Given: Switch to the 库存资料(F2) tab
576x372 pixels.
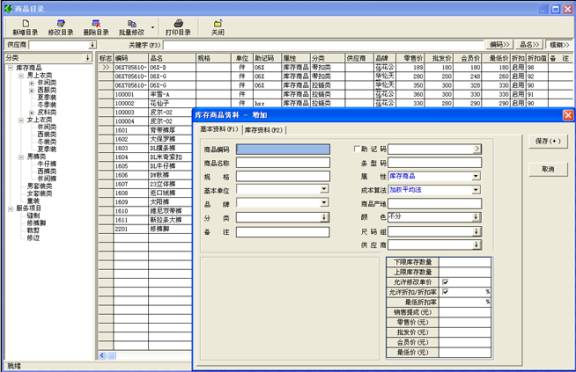Looking at the screenshot, I should click(264, 130).
